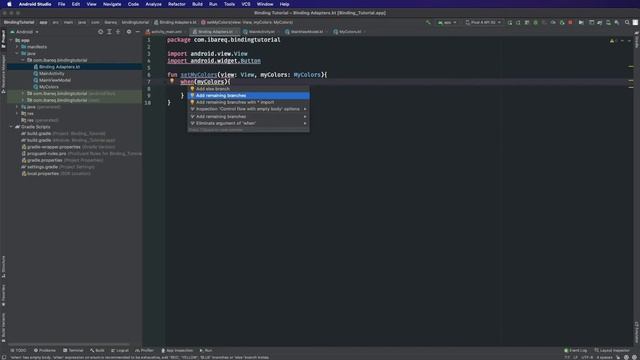
Task: Open the Run tool window
Action: 206,350
